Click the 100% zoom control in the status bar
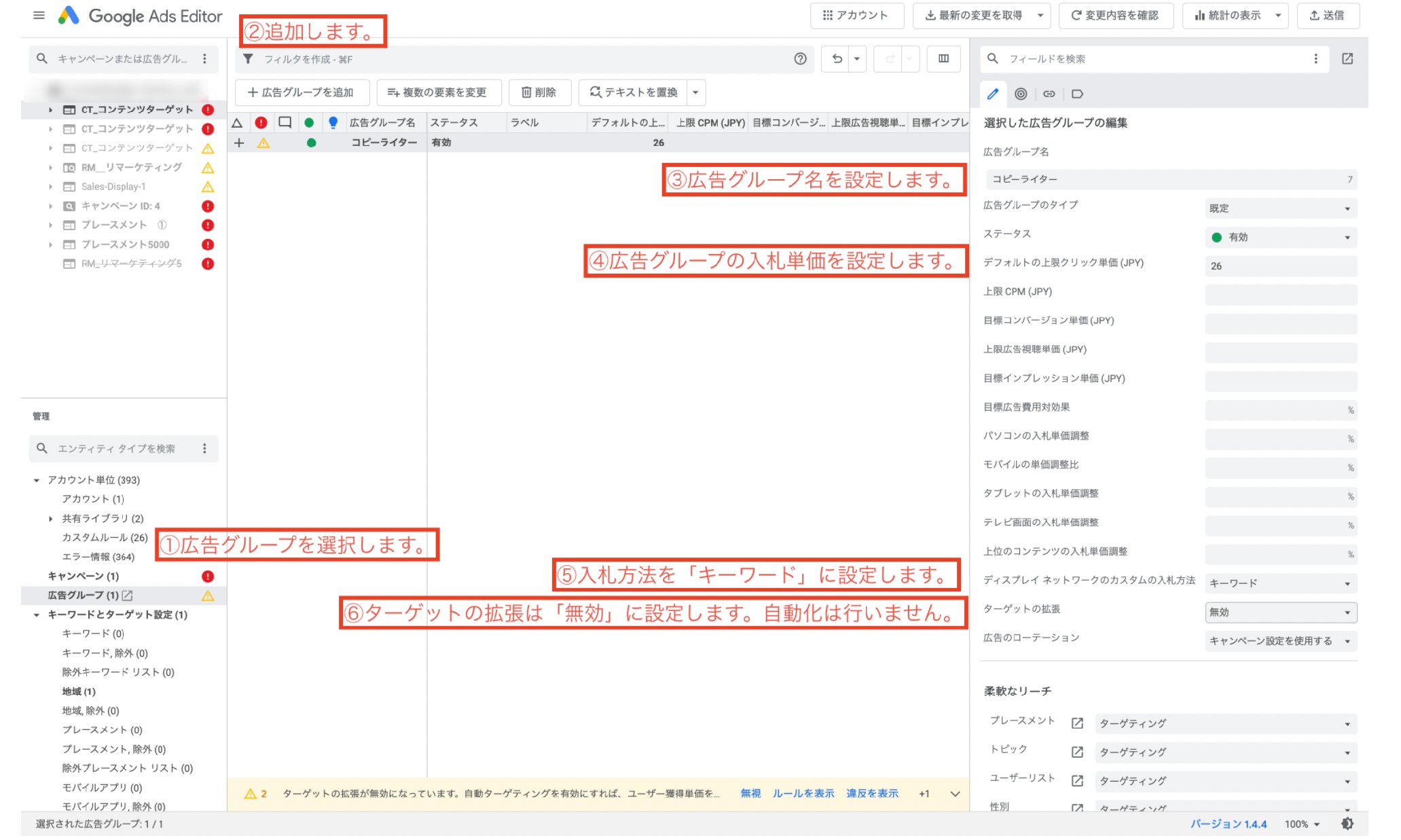This screenshot has width=1401, height=840. (x=1301, y=824)
